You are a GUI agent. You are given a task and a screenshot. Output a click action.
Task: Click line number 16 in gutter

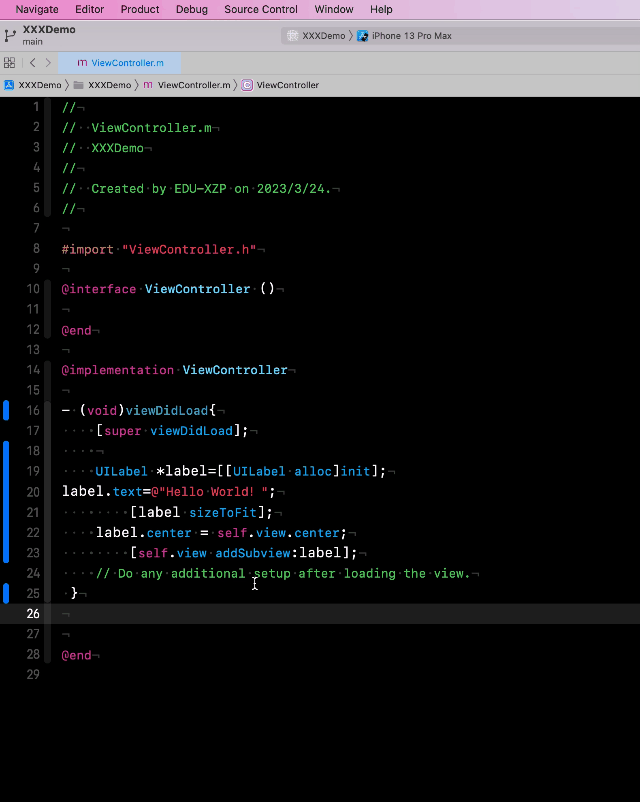pyautogui.click(x=33, y=410)
